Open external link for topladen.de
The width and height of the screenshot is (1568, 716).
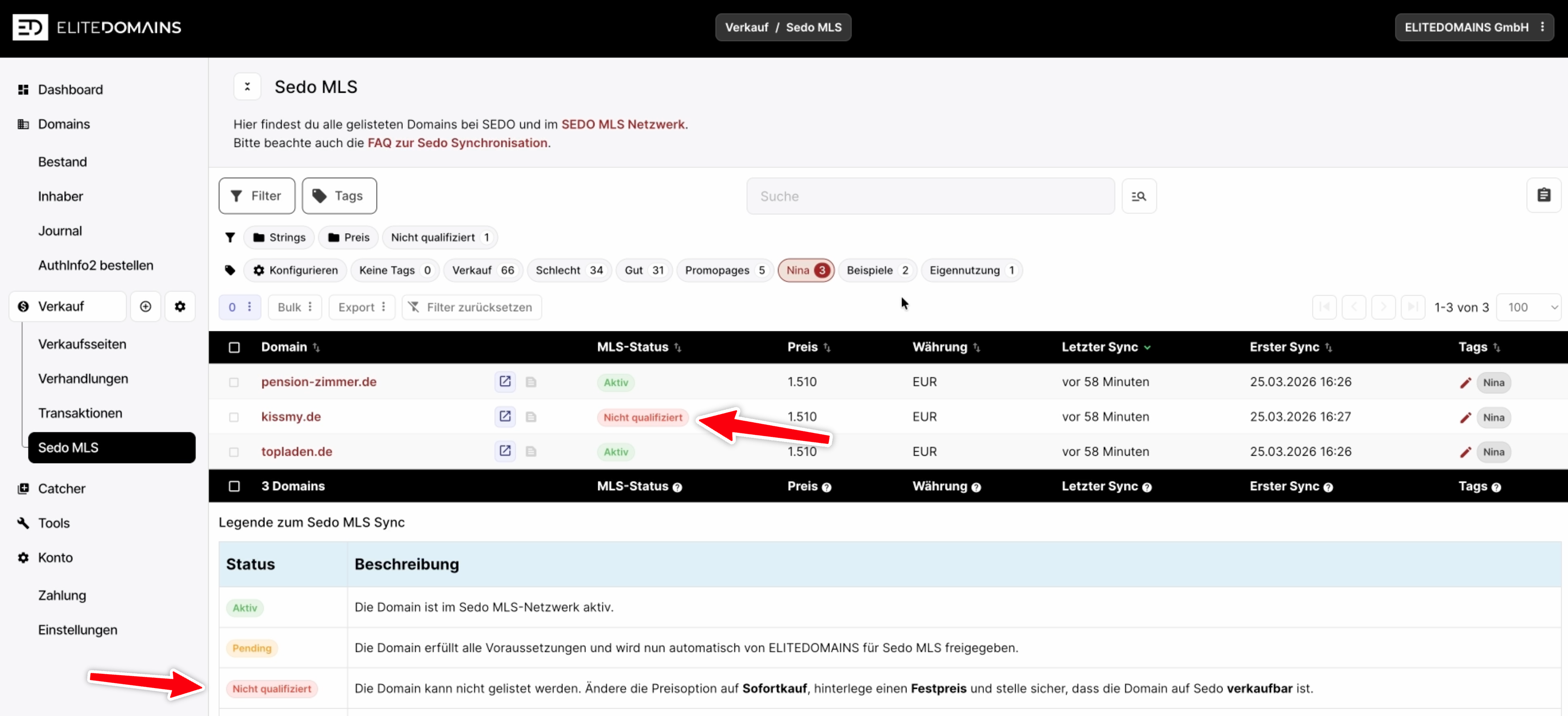click(505, 451)
